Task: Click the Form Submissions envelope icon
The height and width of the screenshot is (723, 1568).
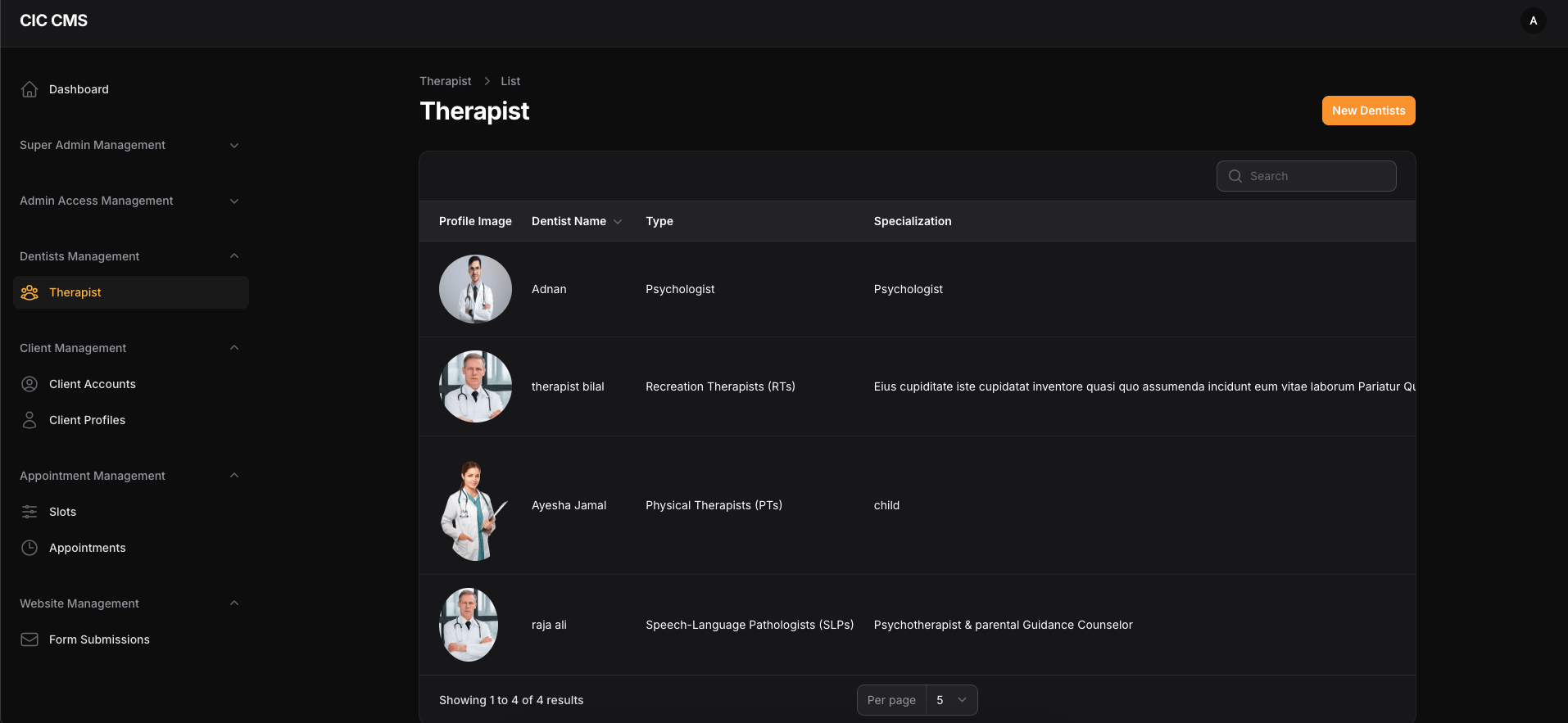Action: 29,639
